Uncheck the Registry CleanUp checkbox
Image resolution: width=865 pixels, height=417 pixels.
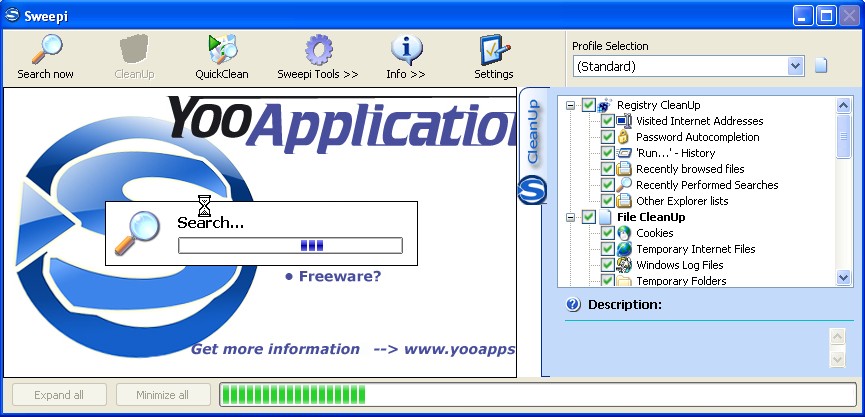click(x=589, y=105)
